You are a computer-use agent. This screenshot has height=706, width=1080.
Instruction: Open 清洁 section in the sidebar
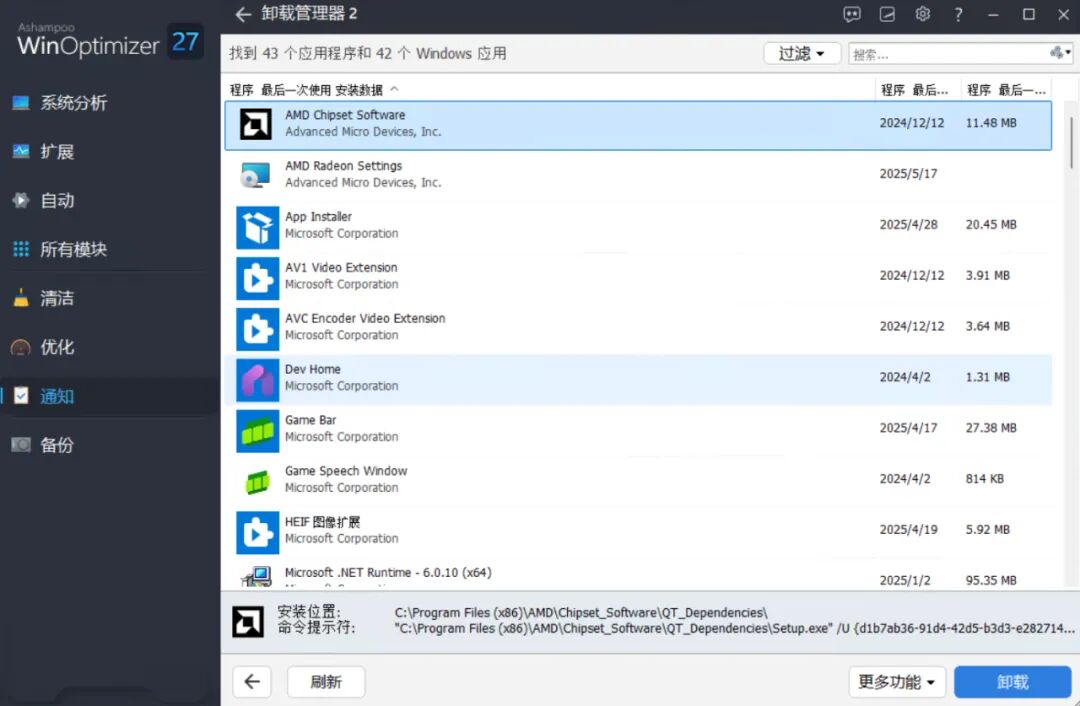click(x=57, y=298)
